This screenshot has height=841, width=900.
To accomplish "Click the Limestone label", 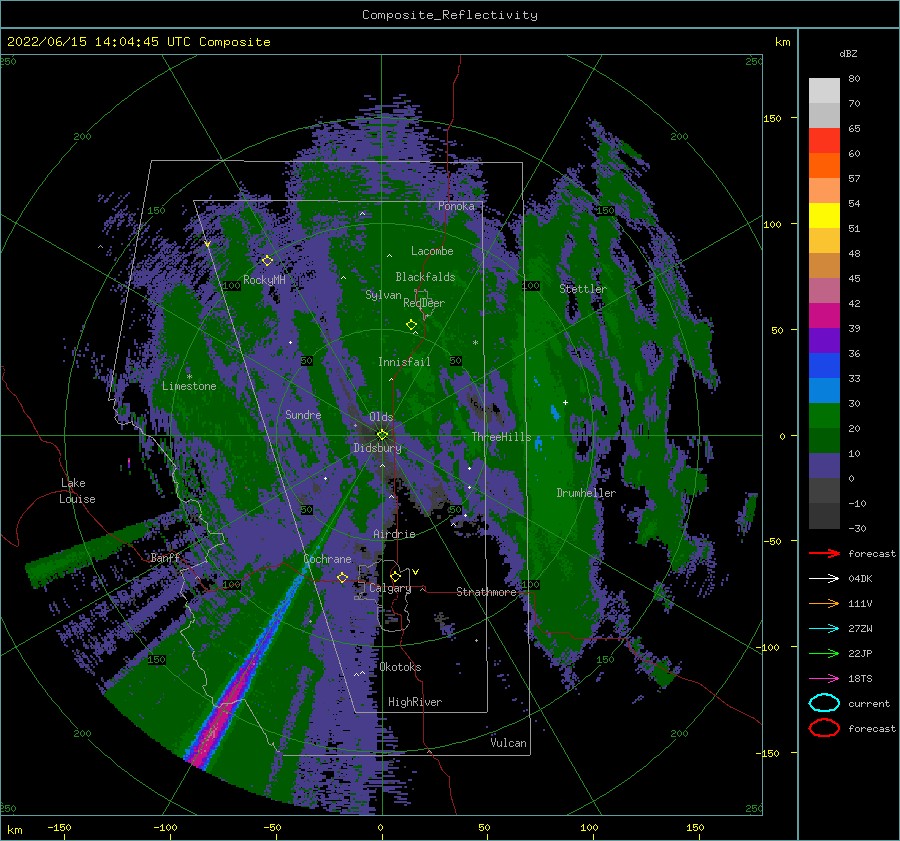I will 189,386.
